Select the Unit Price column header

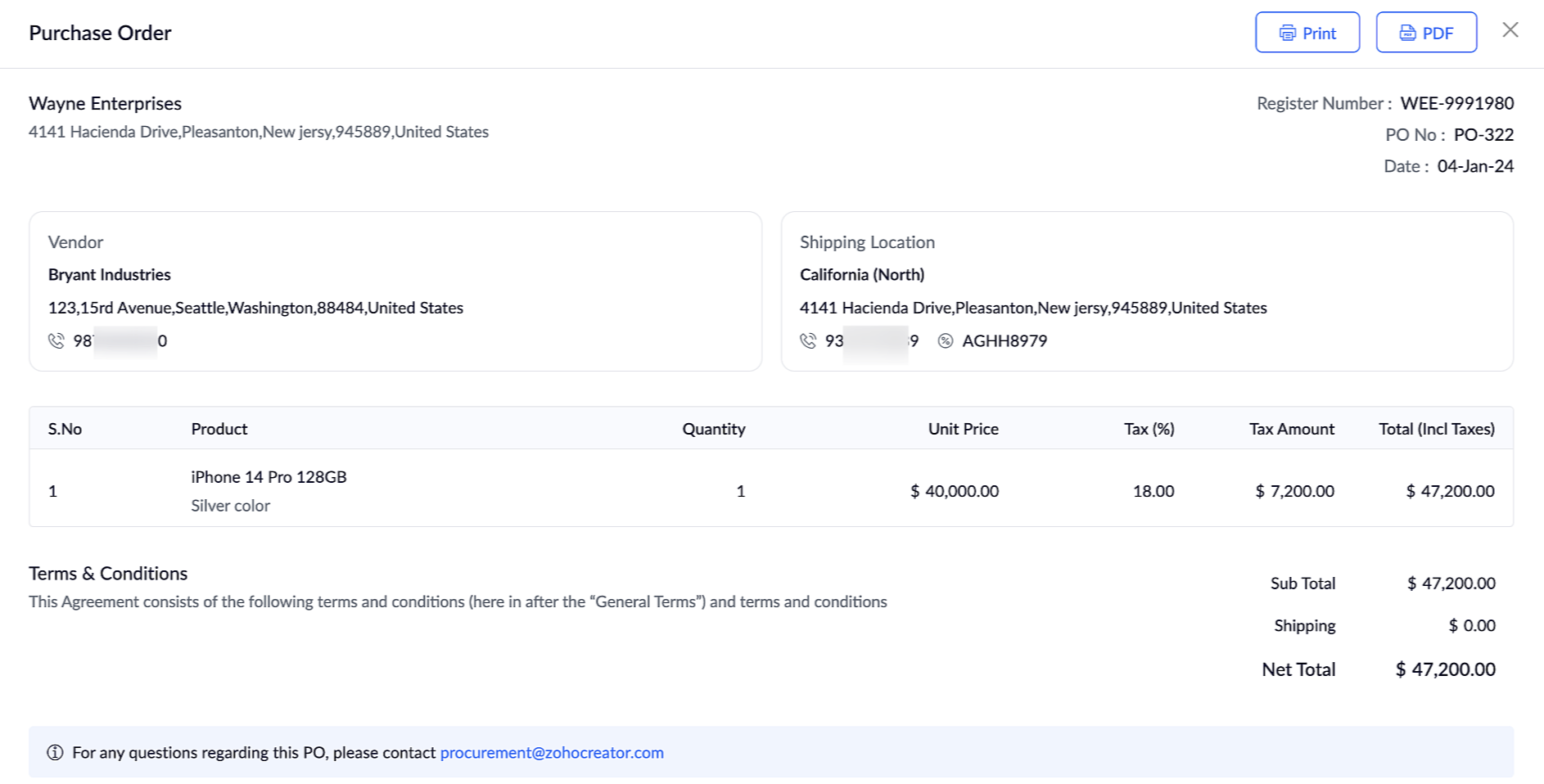click(x=963, y=429)
